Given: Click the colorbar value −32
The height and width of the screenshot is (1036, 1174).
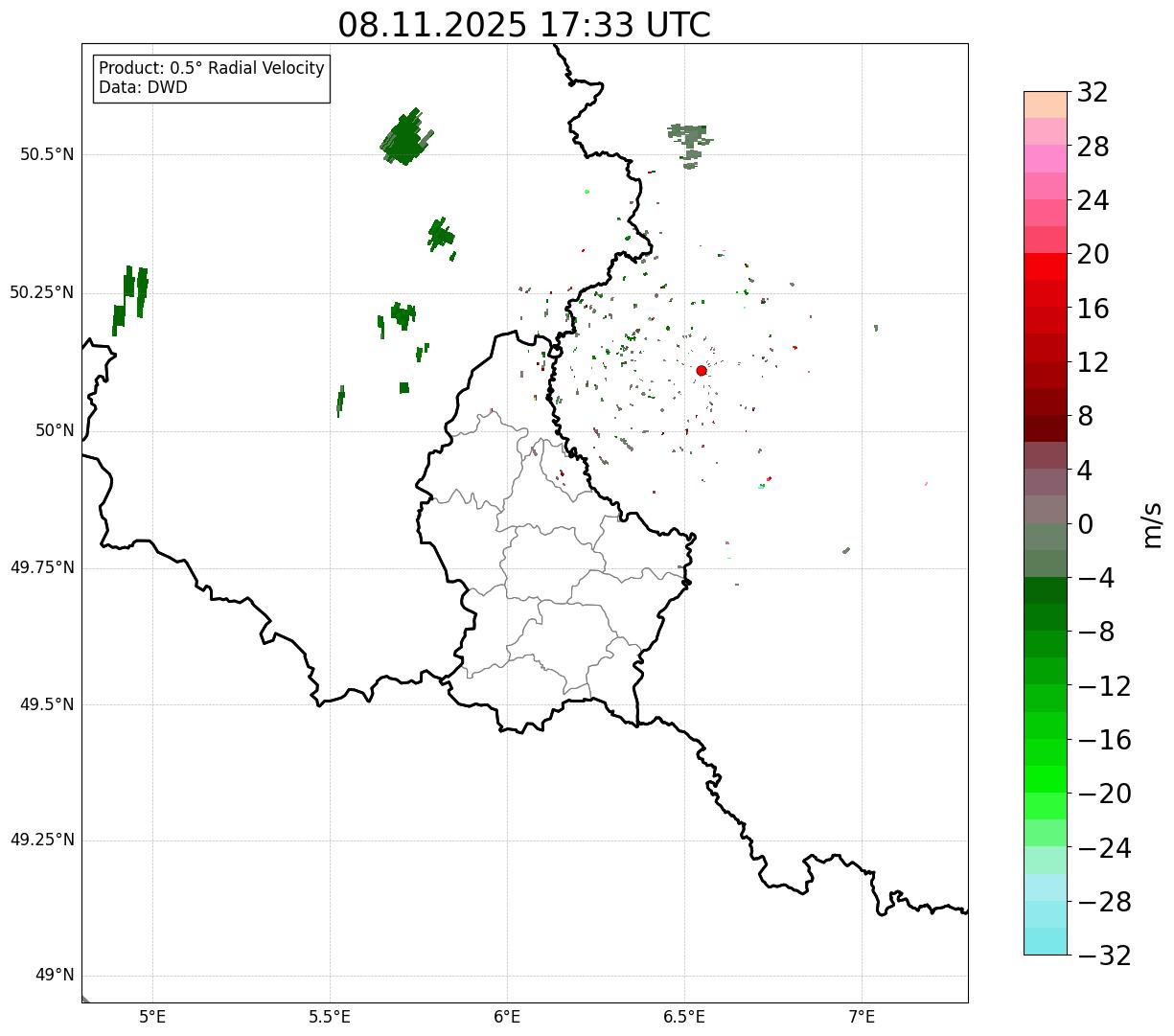Looking at the screenshot, I should tap(1104, 955).
